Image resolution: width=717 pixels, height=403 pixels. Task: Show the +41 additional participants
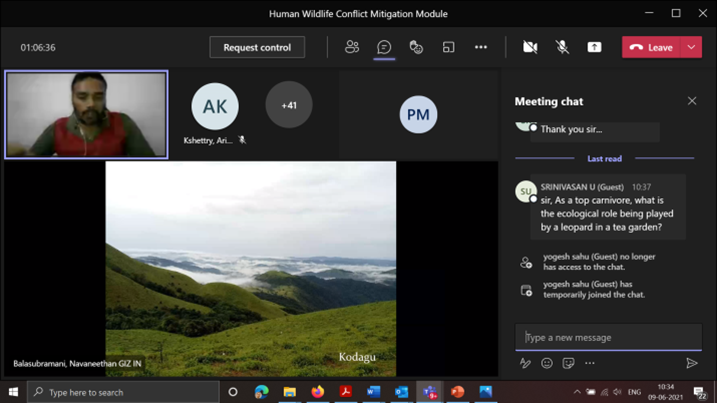[x=289, y=105]
